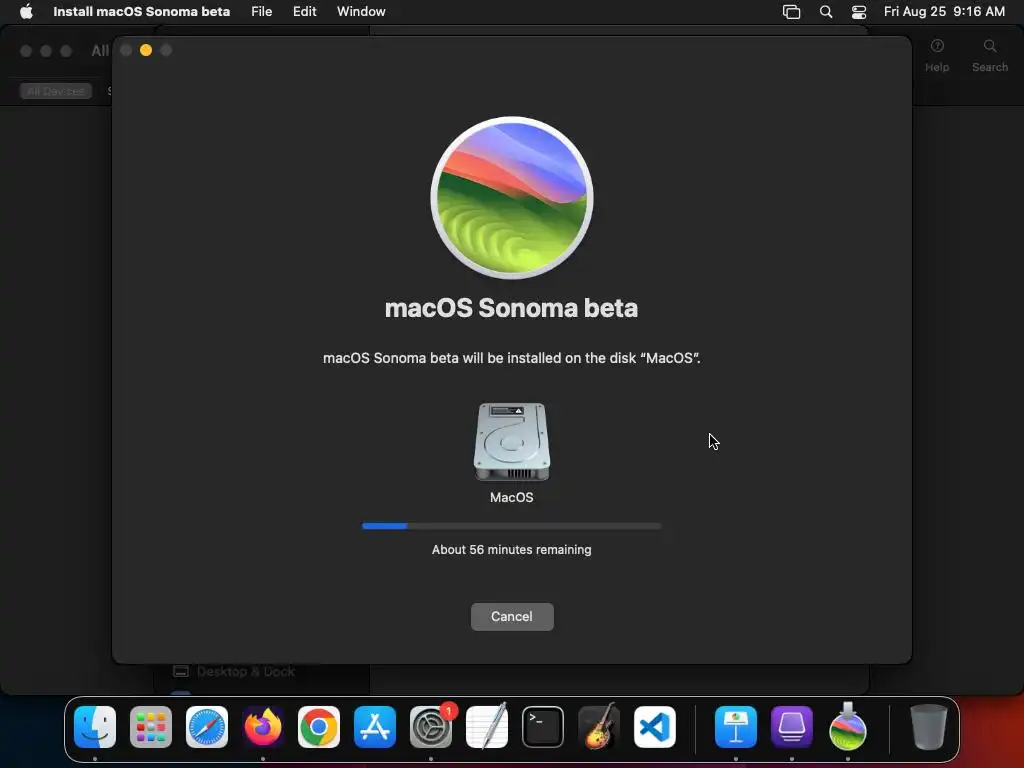The image size is (1024, 768).
Task: Open Spotlight search in menu bar
Action: (826, 12)
